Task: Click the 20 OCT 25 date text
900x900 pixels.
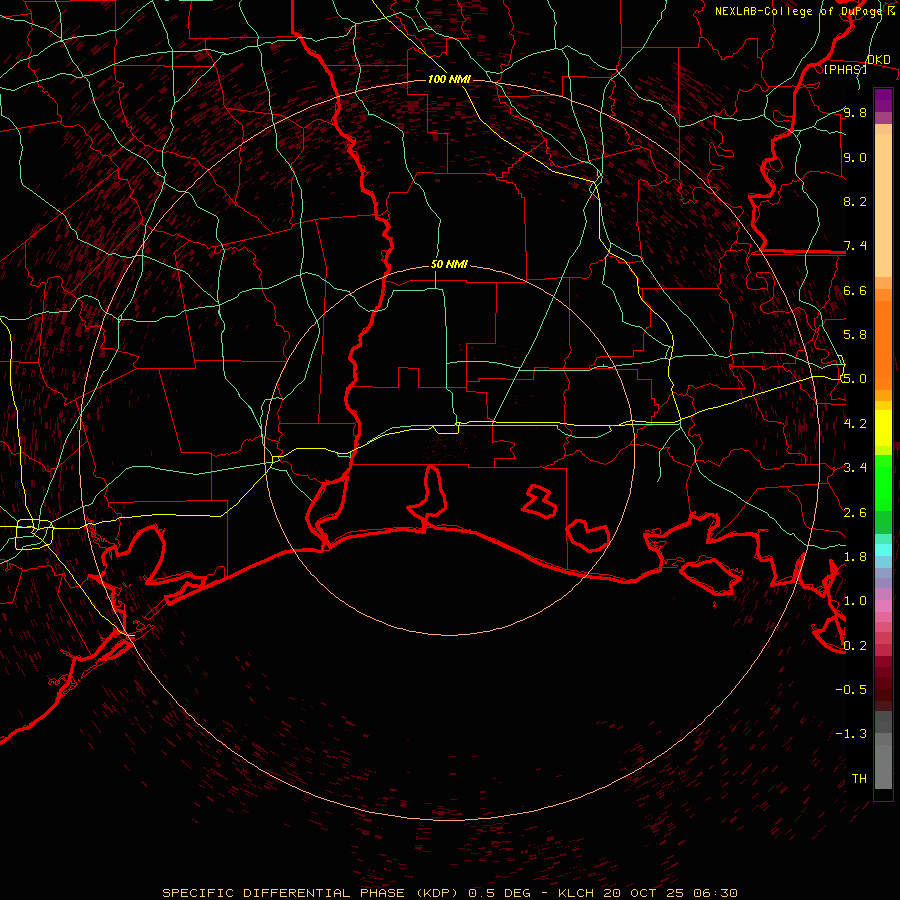Action: (x=642, y=893)
